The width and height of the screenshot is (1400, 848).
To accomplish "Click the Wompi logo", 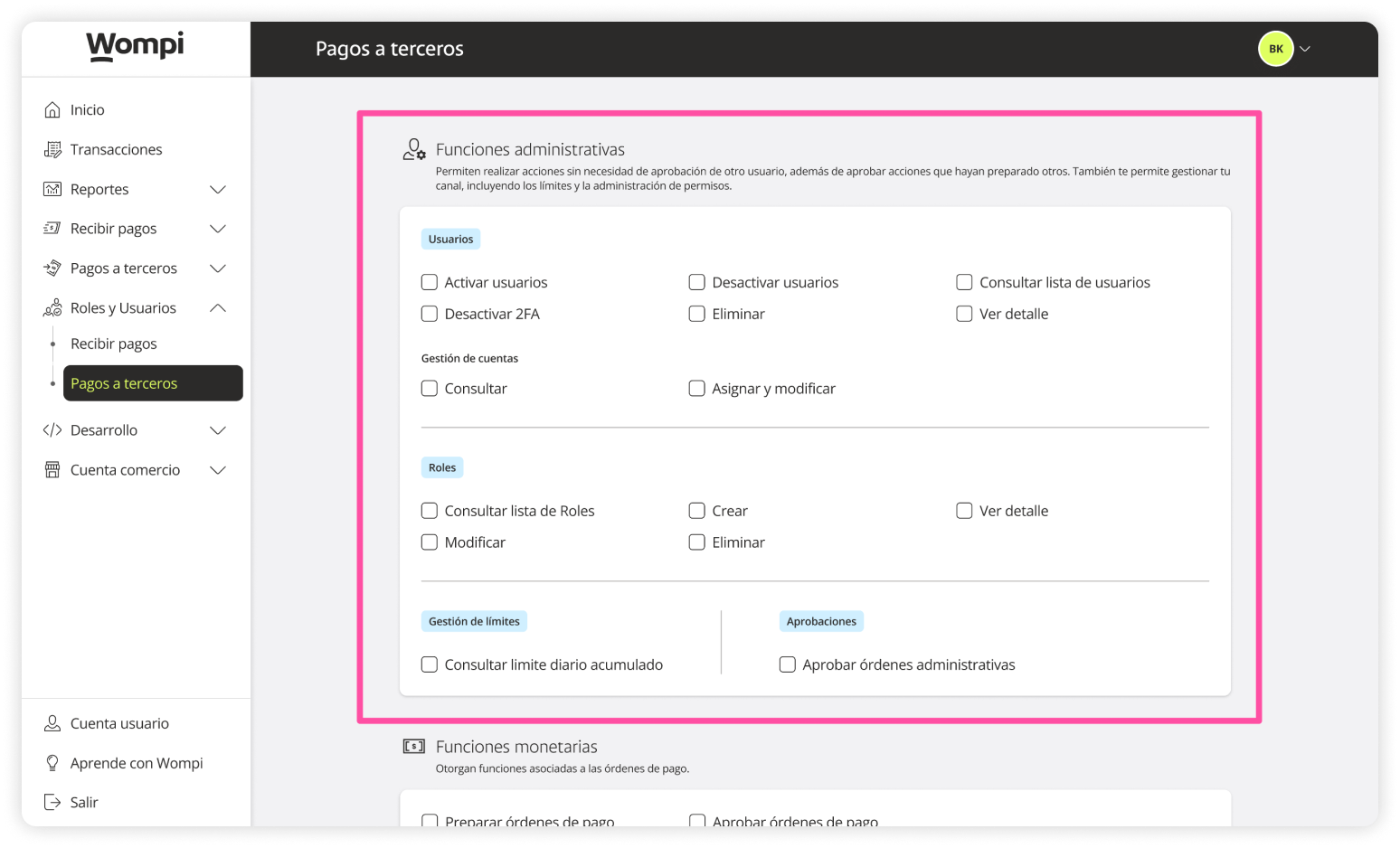I will point(135,45).
